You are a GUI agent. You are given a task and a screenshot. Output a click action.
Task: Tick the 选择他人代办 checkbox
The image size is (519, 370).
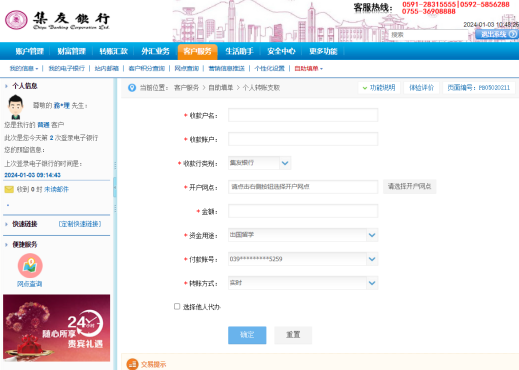(x=177, y=306)
